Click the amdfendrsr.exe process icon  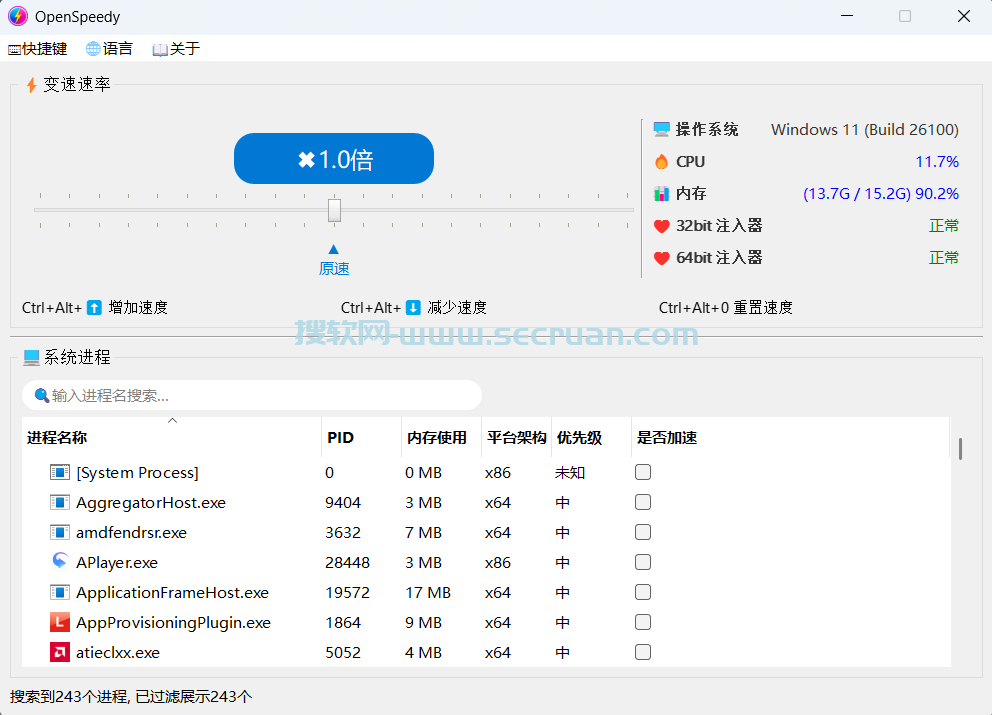coord(59,532)
